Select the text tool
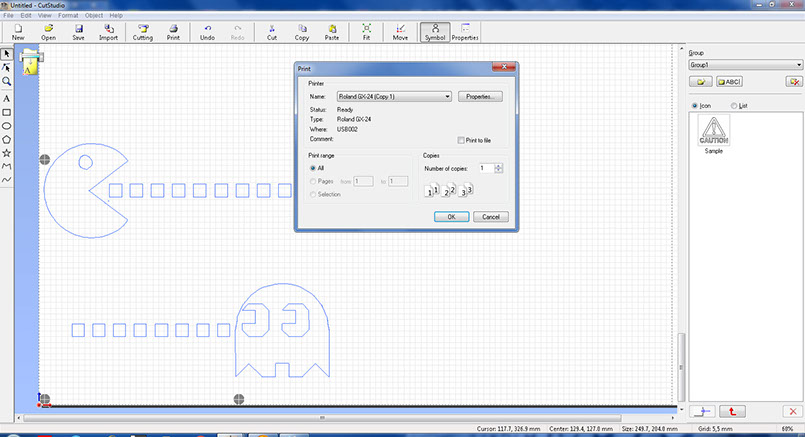The image size is (805, 437). pos(7,99)
